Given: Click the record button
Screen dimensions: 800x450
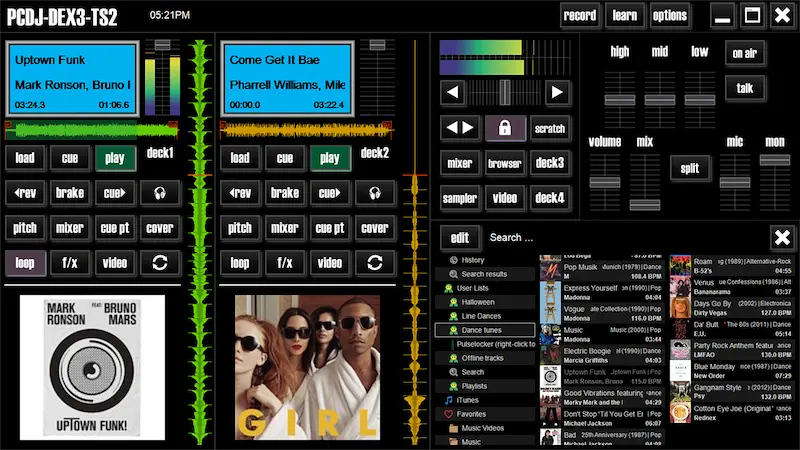Looking at the screenshot, I should click(579, 16).
